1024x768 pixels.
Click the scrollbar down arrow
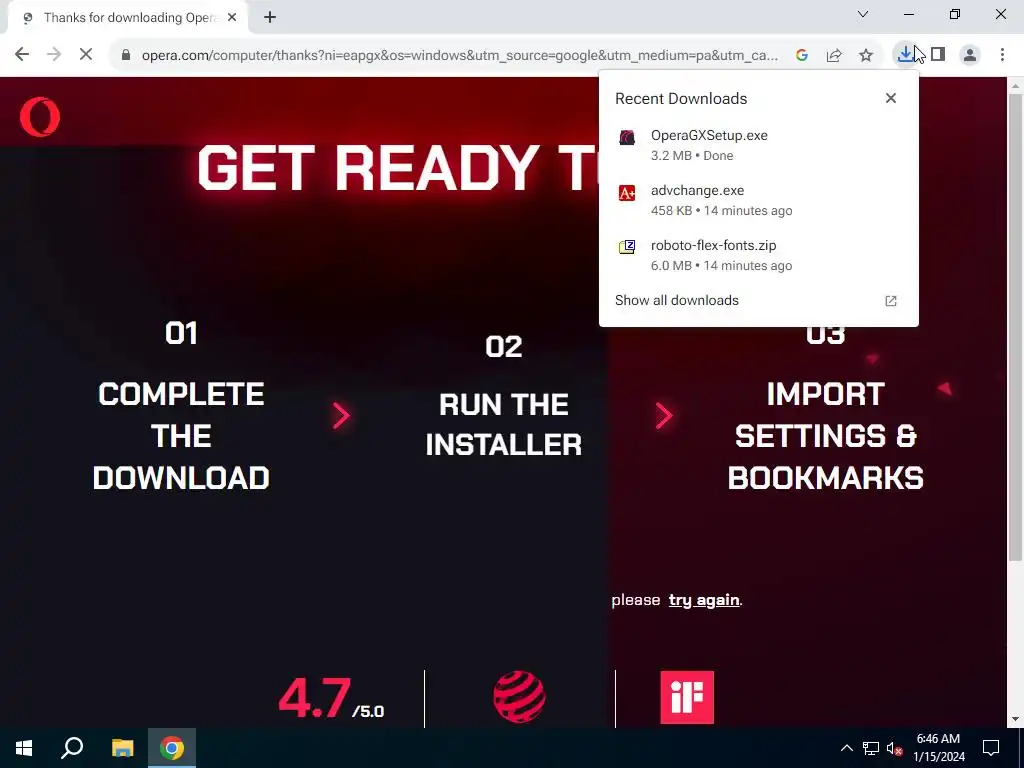(x=1016, y=719)
